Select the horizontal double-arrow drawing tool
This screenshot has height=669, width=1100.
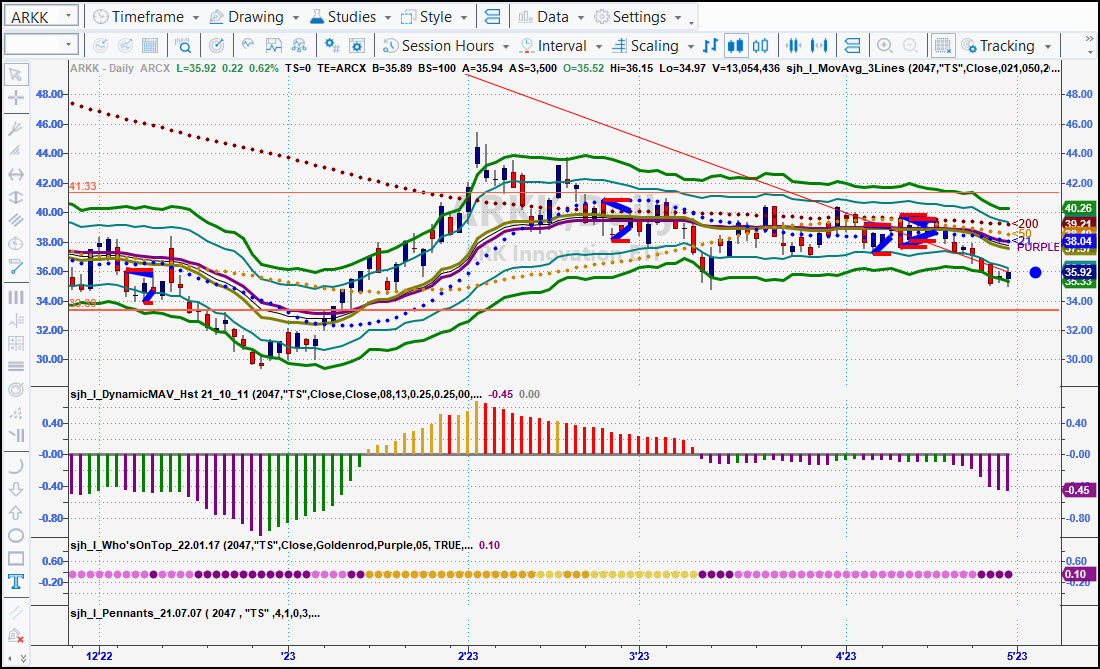[x=15, y=174]
